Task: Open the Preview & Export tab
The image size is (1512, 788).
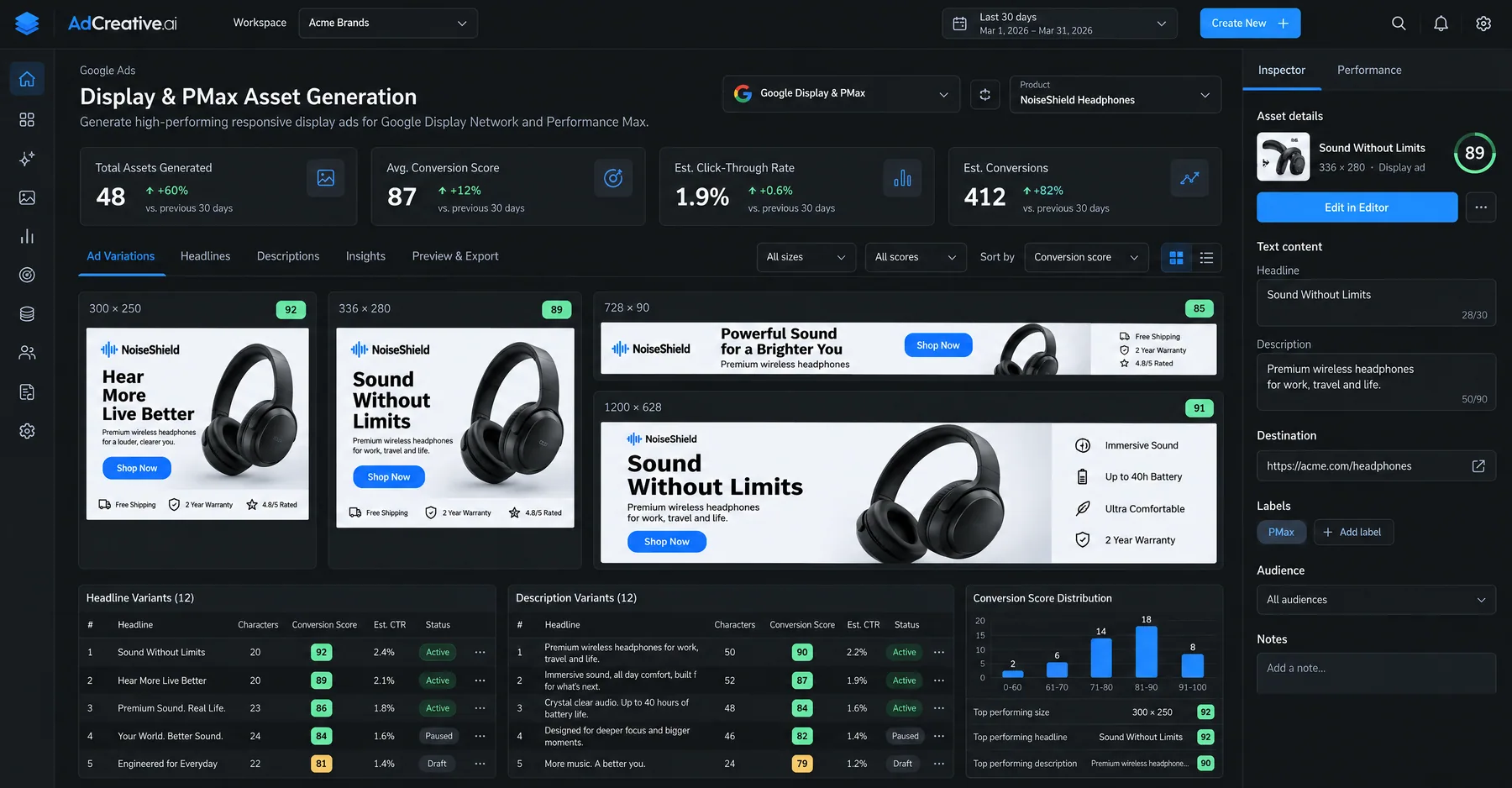Action: [455, 256]
